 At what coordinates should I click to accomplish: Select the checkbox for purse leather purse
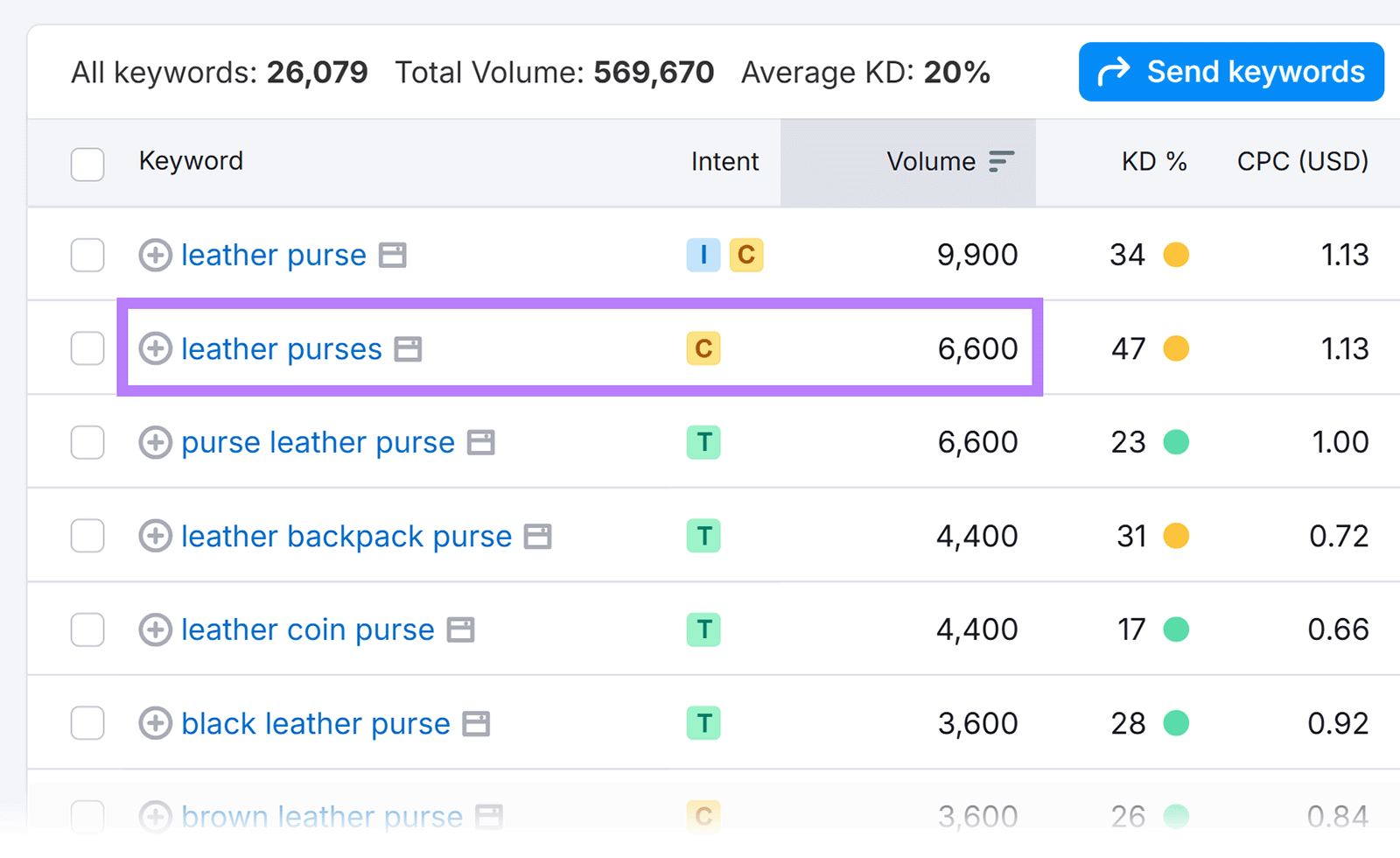87,442
